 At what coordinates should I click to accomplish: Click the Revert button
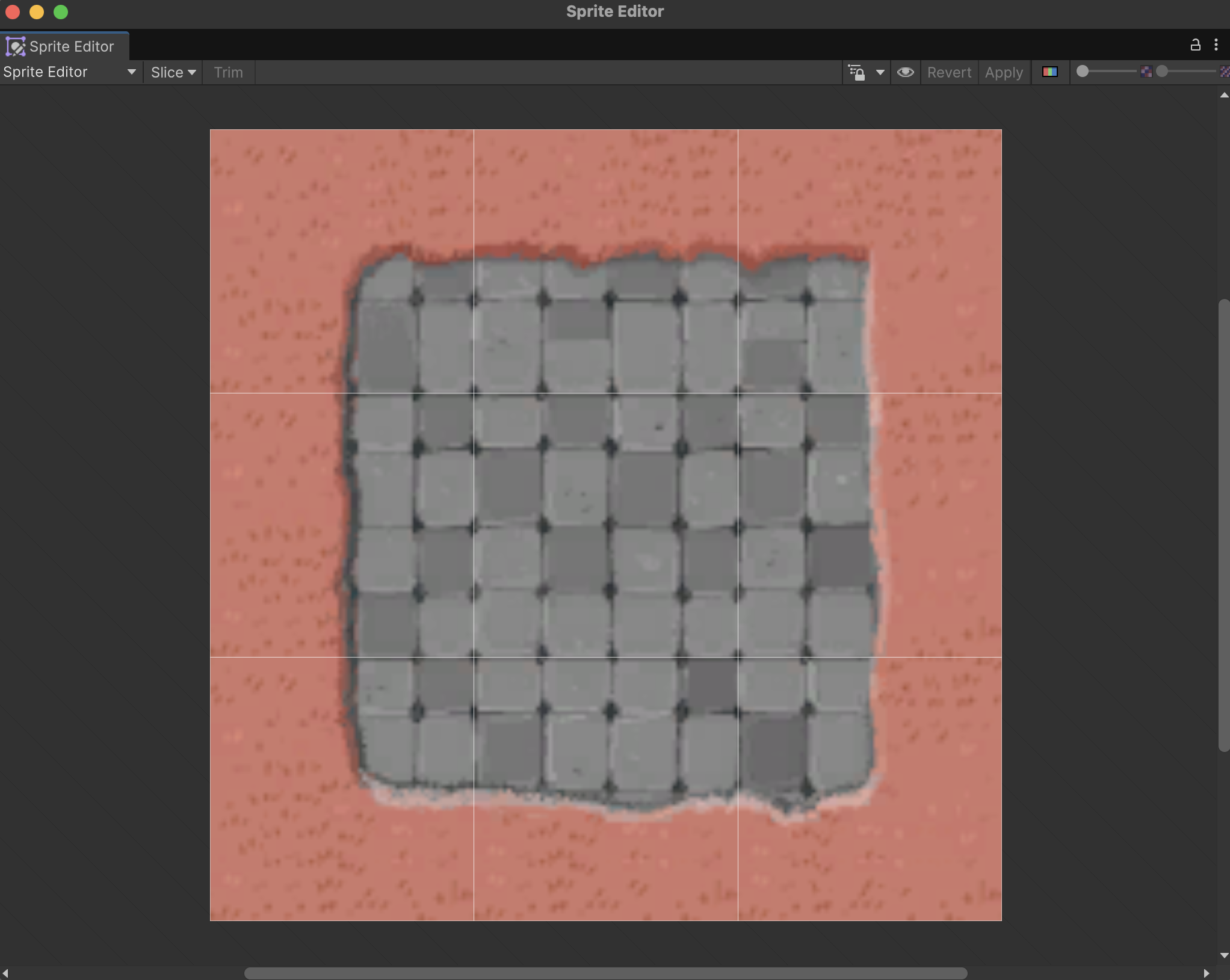(x=948, y=72)
